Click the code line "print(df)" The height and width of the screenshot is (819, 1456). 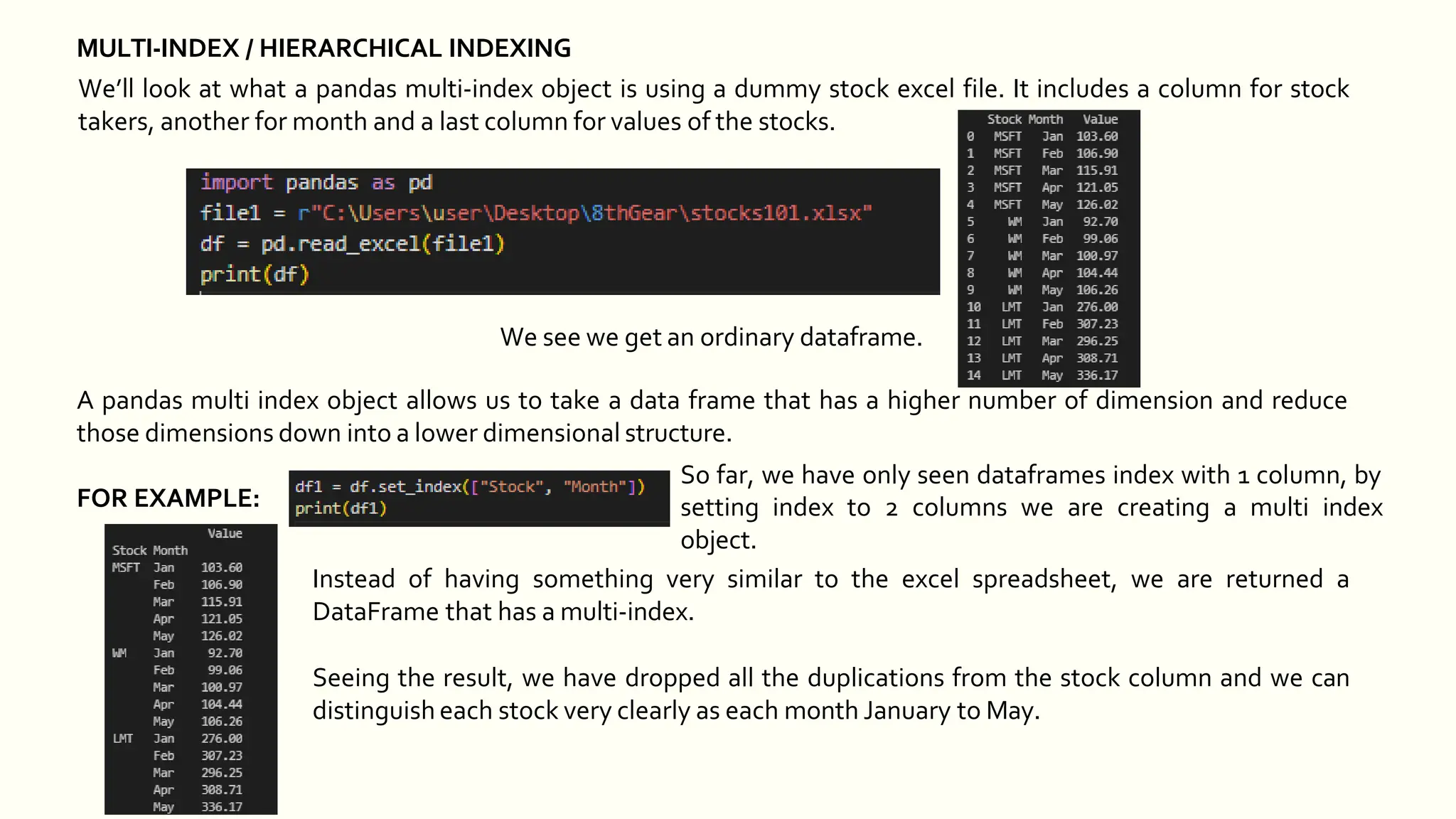[x=255, y=274]
